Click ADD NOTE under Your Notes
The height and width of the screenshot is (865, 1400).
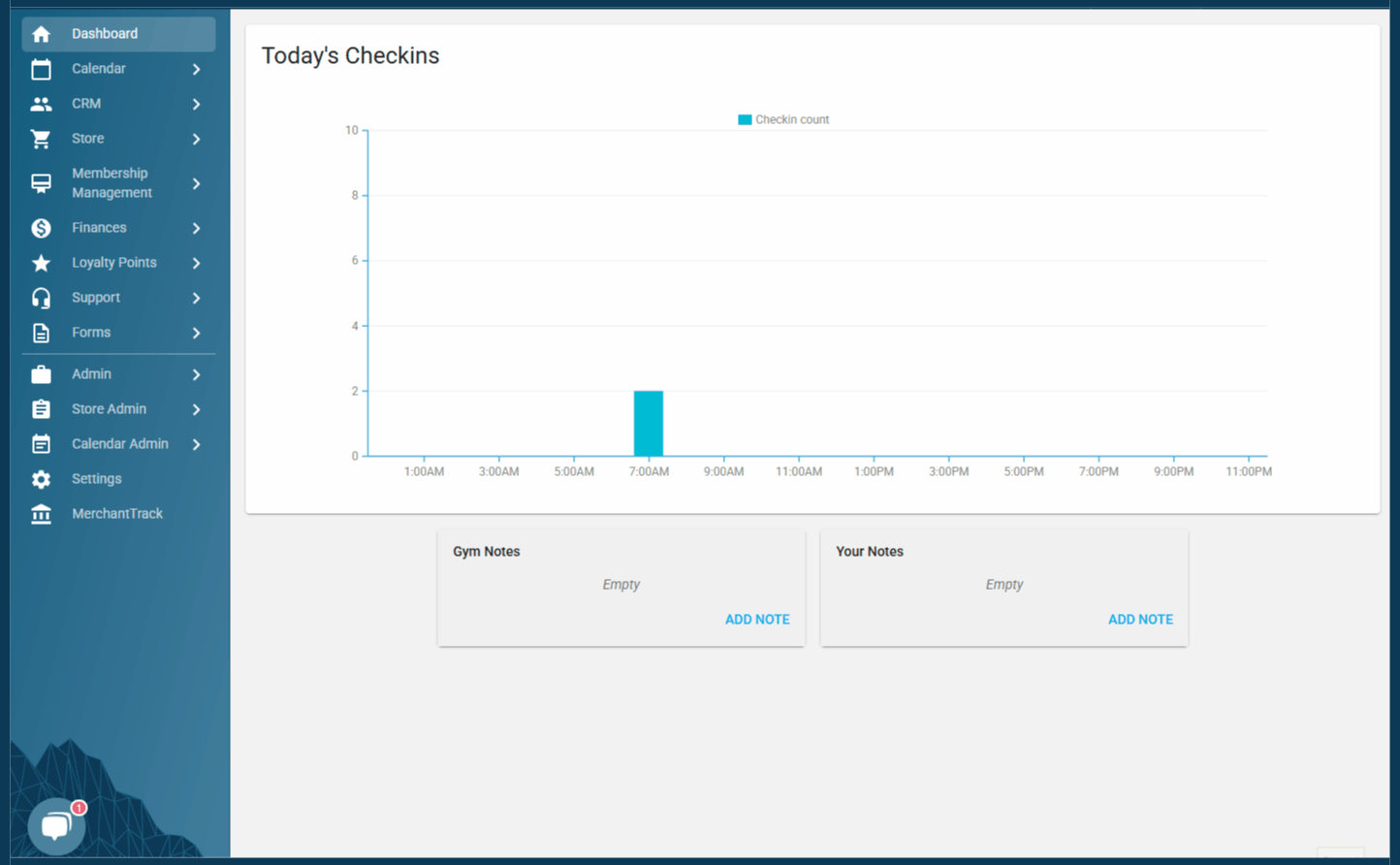pyautogui.click(x=1140, y=620)
